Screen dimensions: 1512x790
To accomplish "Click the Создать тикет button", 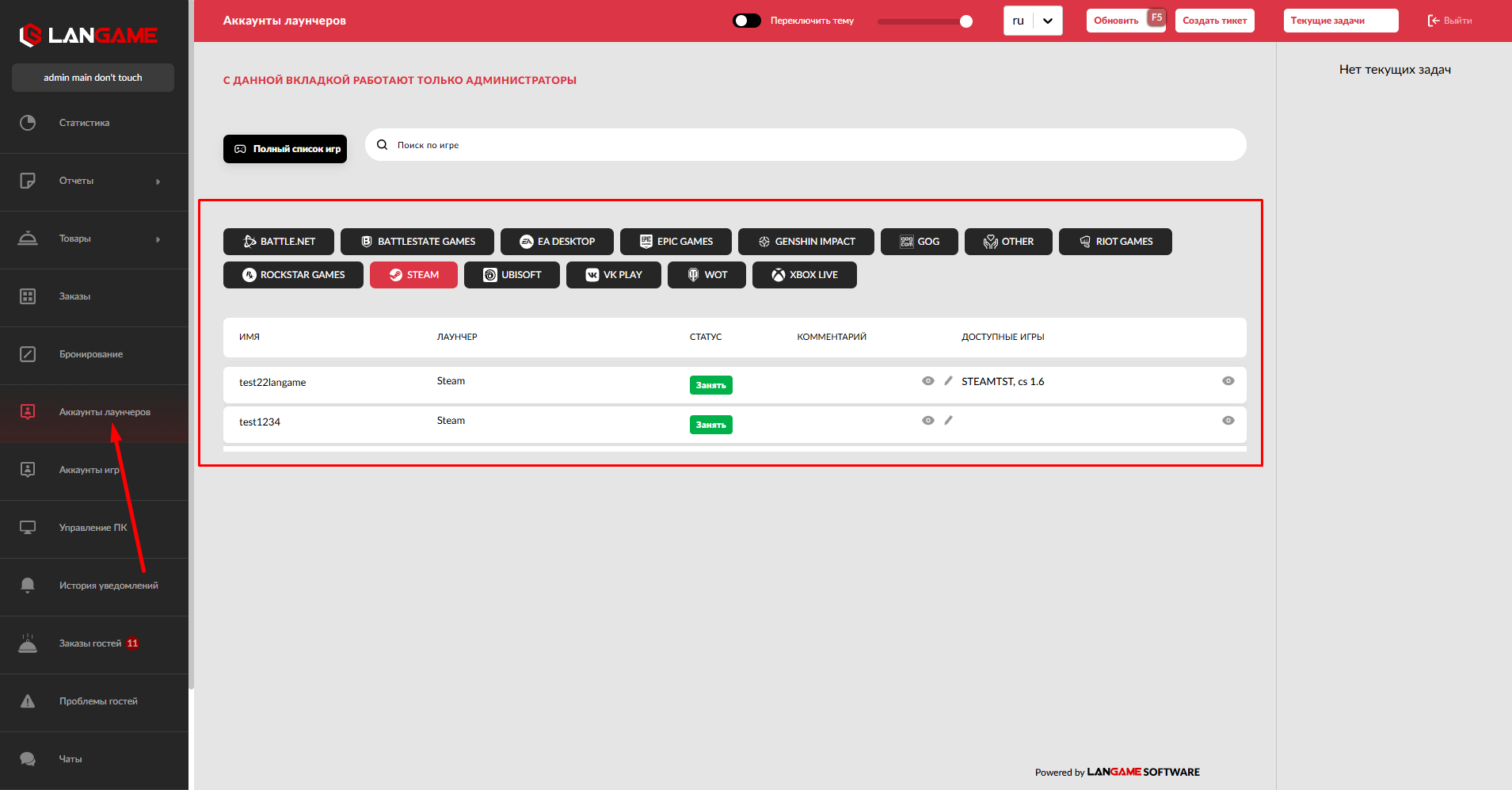I will coord(1215,21).
